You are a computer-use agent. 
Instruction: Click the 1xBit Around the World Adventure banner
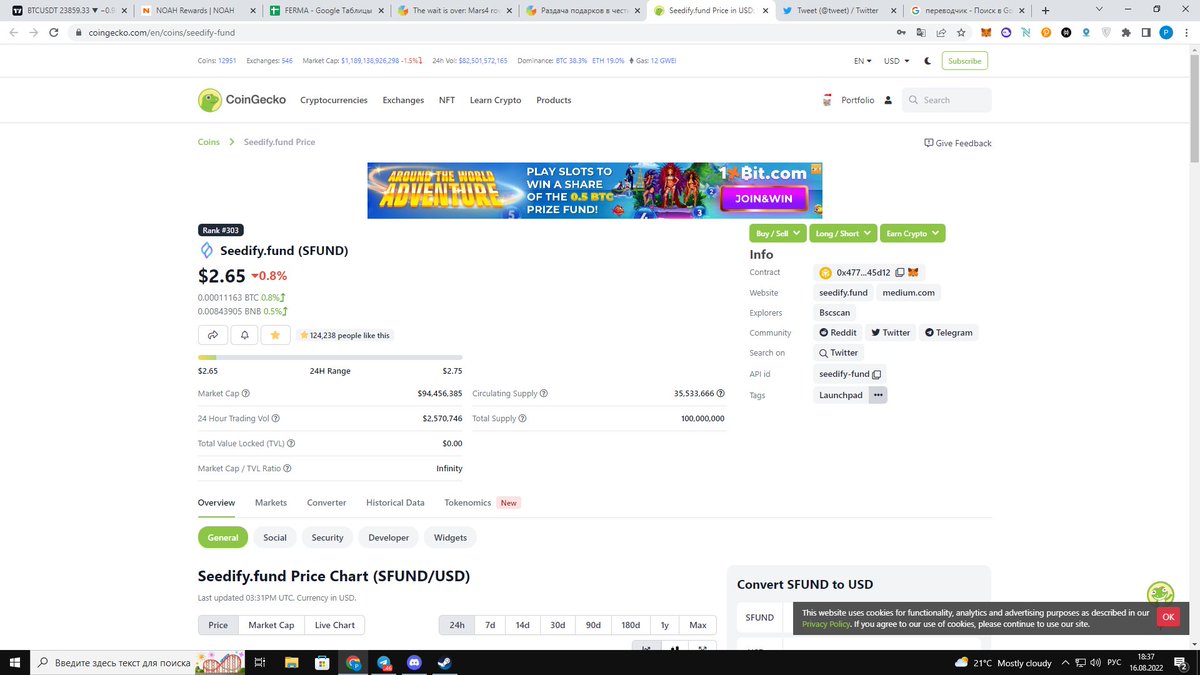[x=595, y=191]
